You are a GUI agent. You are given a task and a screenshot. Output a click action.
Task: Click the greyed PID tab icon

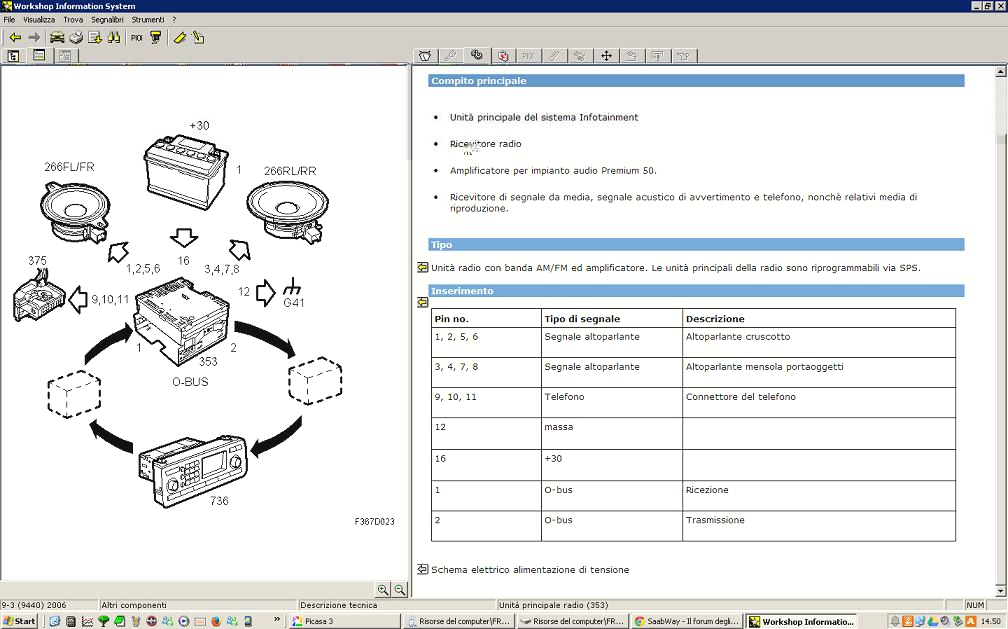pos(528,56)
